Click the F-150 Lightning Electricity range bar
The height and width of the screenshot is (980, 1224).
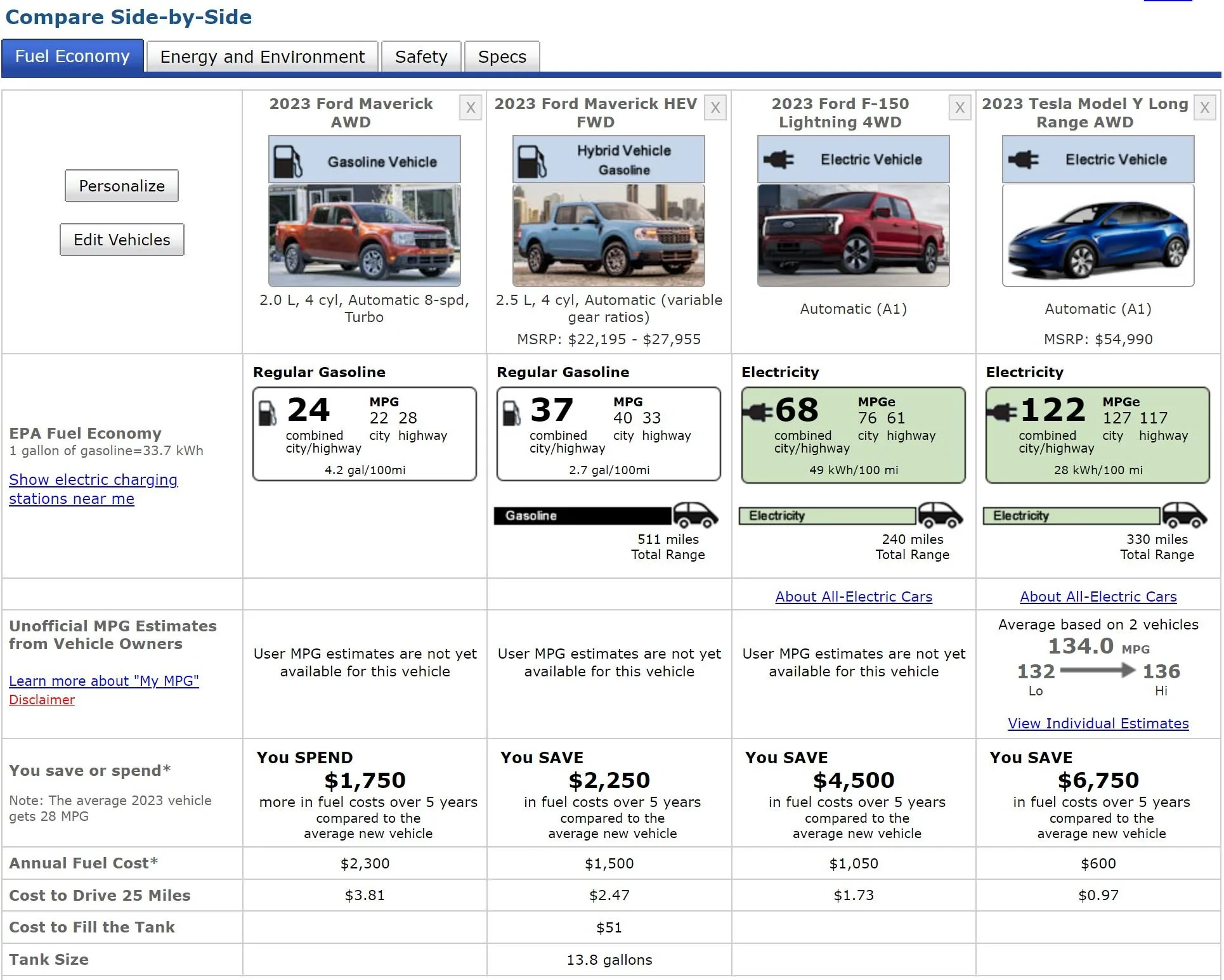[x=828, y=516]
